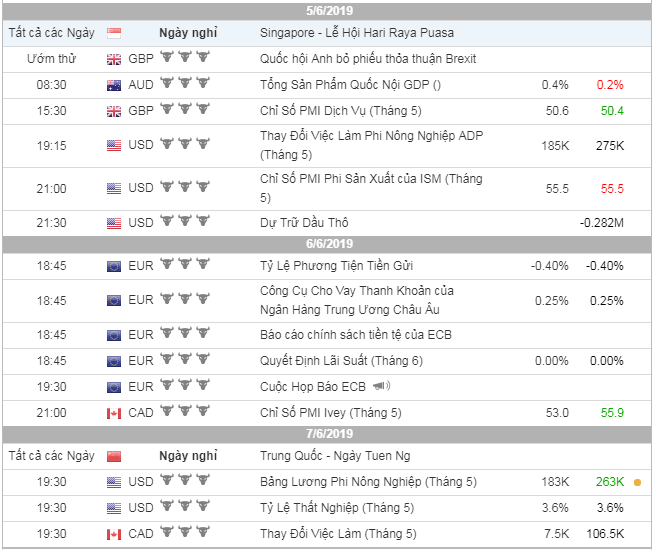Open Báo cáo chính sách tiền tệ của ECB
This screenshot has height=550, width=653.
(x=355, y=335)
